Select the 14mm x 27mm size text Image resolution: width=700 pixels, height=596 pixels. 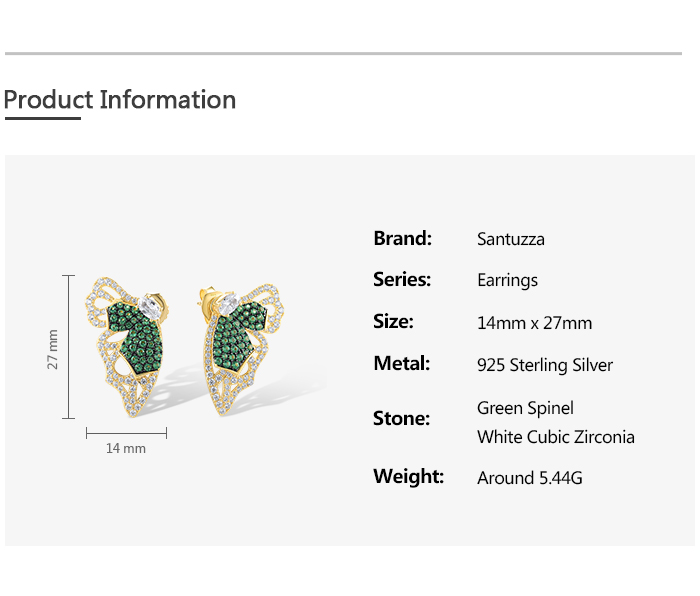534,323
